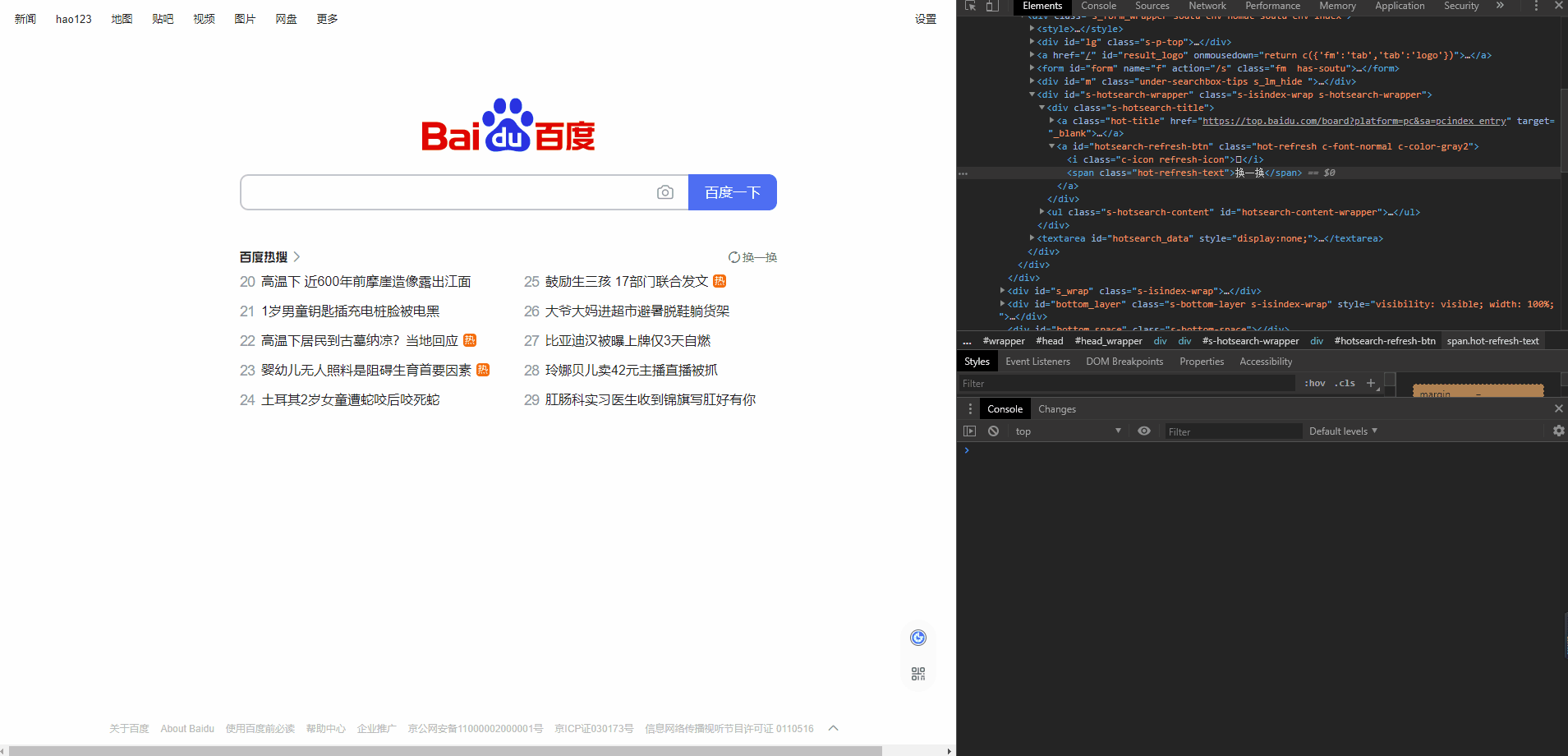Open the drawer three-dot menu
The image size is (1568, 756).
tap(970, 408)
